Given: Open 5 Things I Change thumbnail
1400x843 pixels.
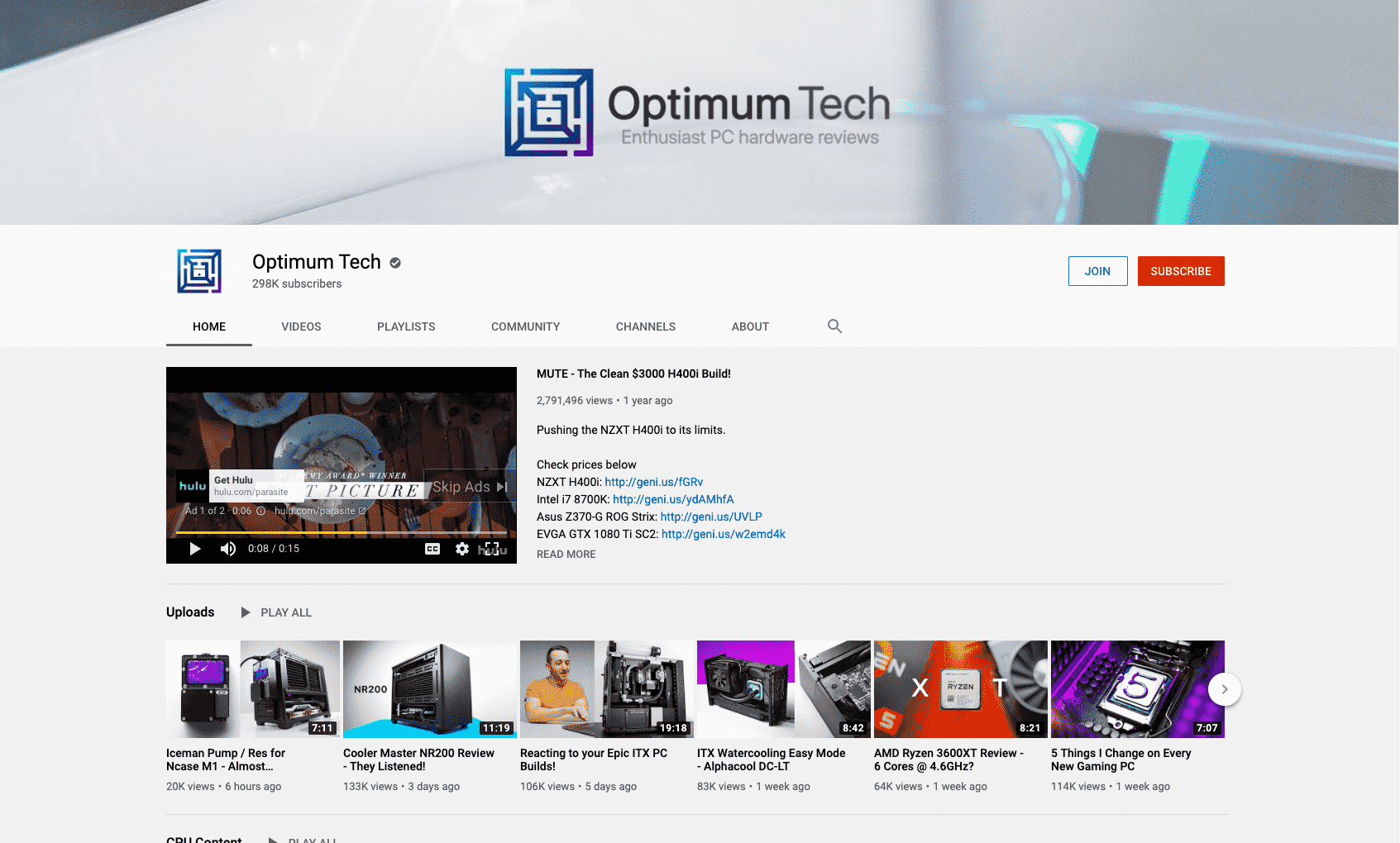Looking at the screenshot, I should tap(1138, 689).
